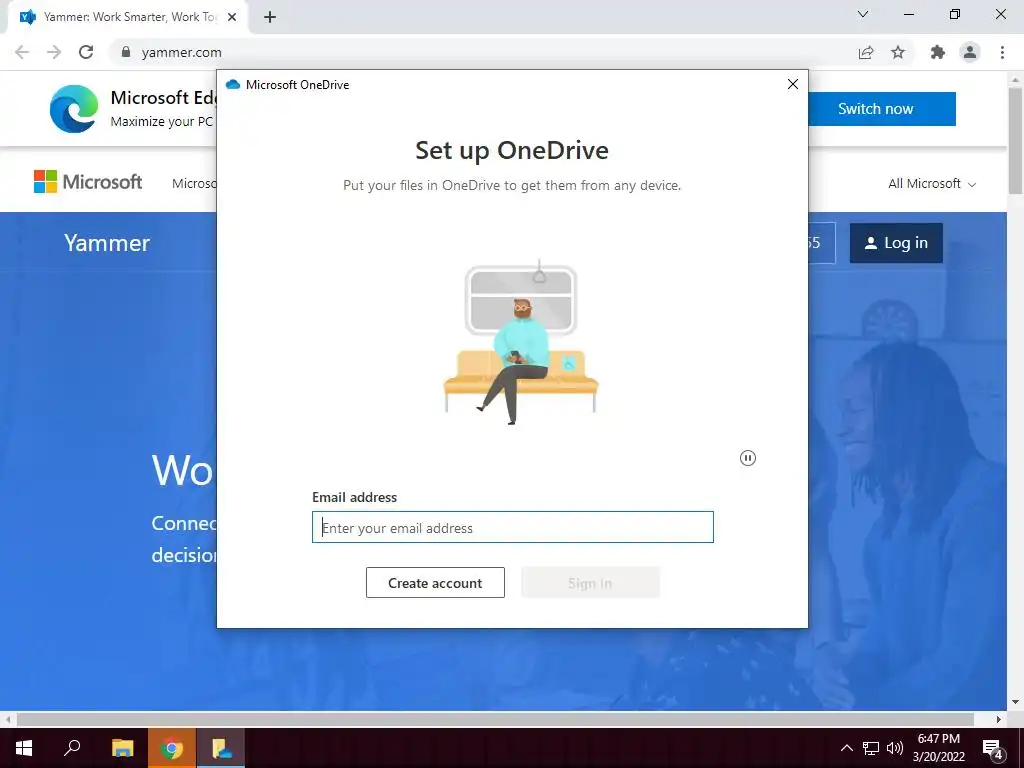Click the Chrome back arrow

[22, 52]
